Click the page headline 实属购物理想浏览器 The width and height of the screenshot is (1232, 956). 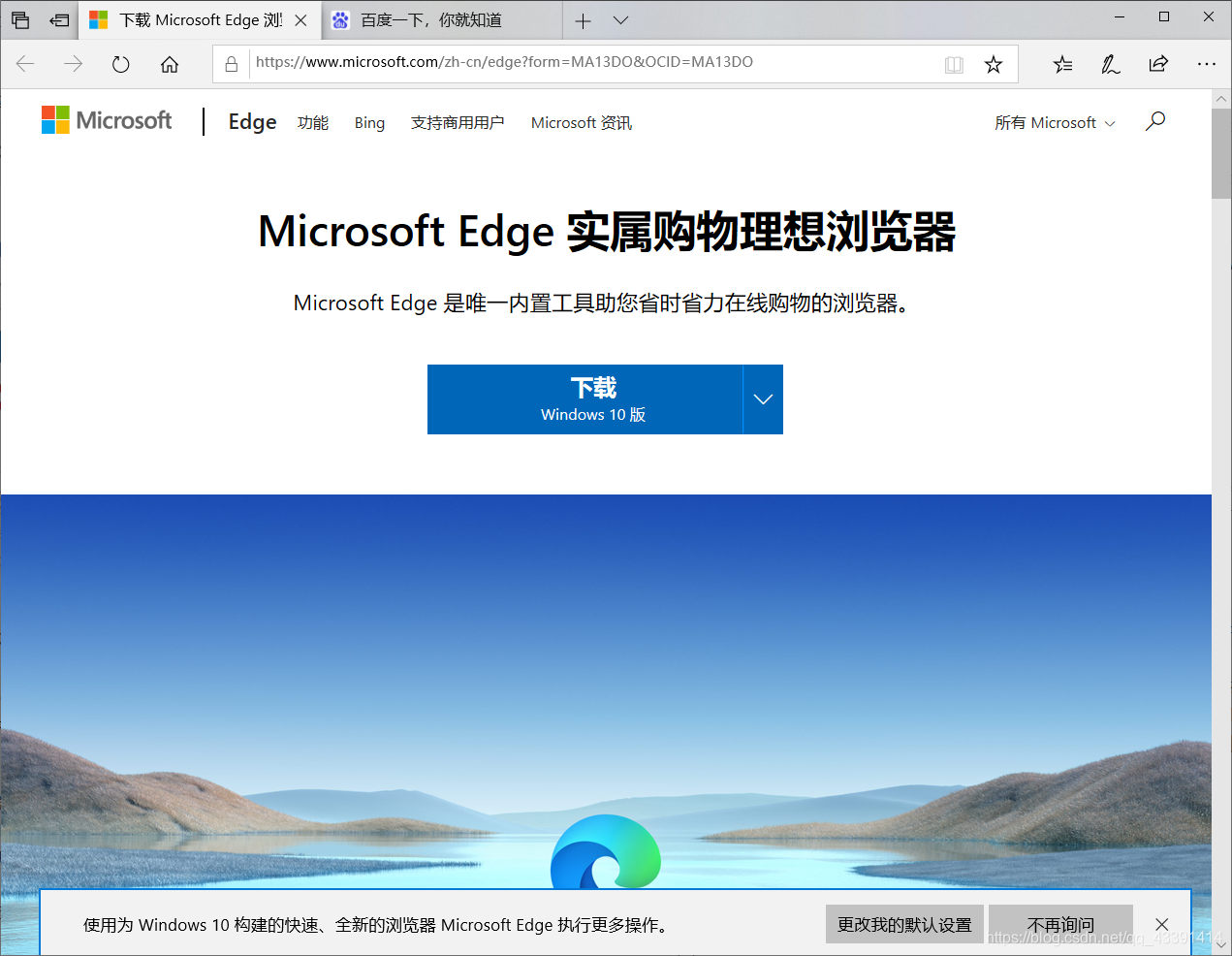coord(761,232)
